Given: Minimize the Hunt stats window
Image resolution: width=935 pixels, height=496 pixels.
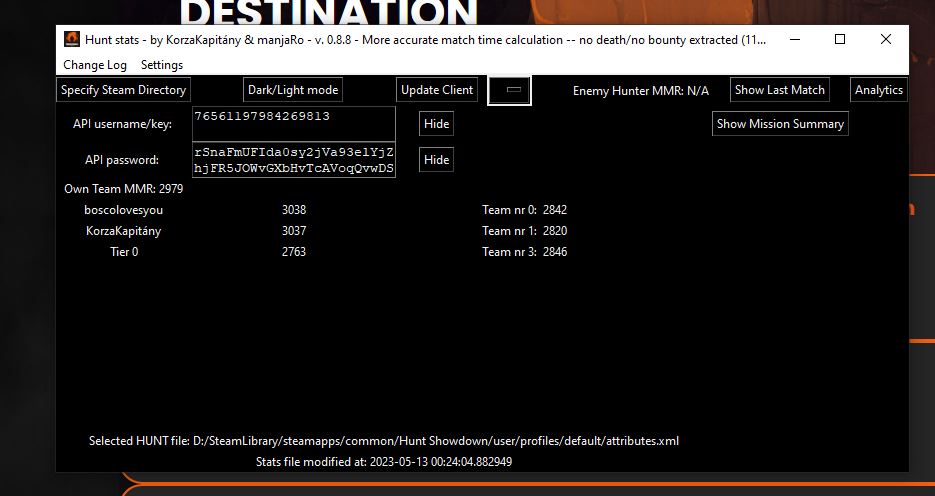Looking at the screenshot, I should click(x=795, y=39).
